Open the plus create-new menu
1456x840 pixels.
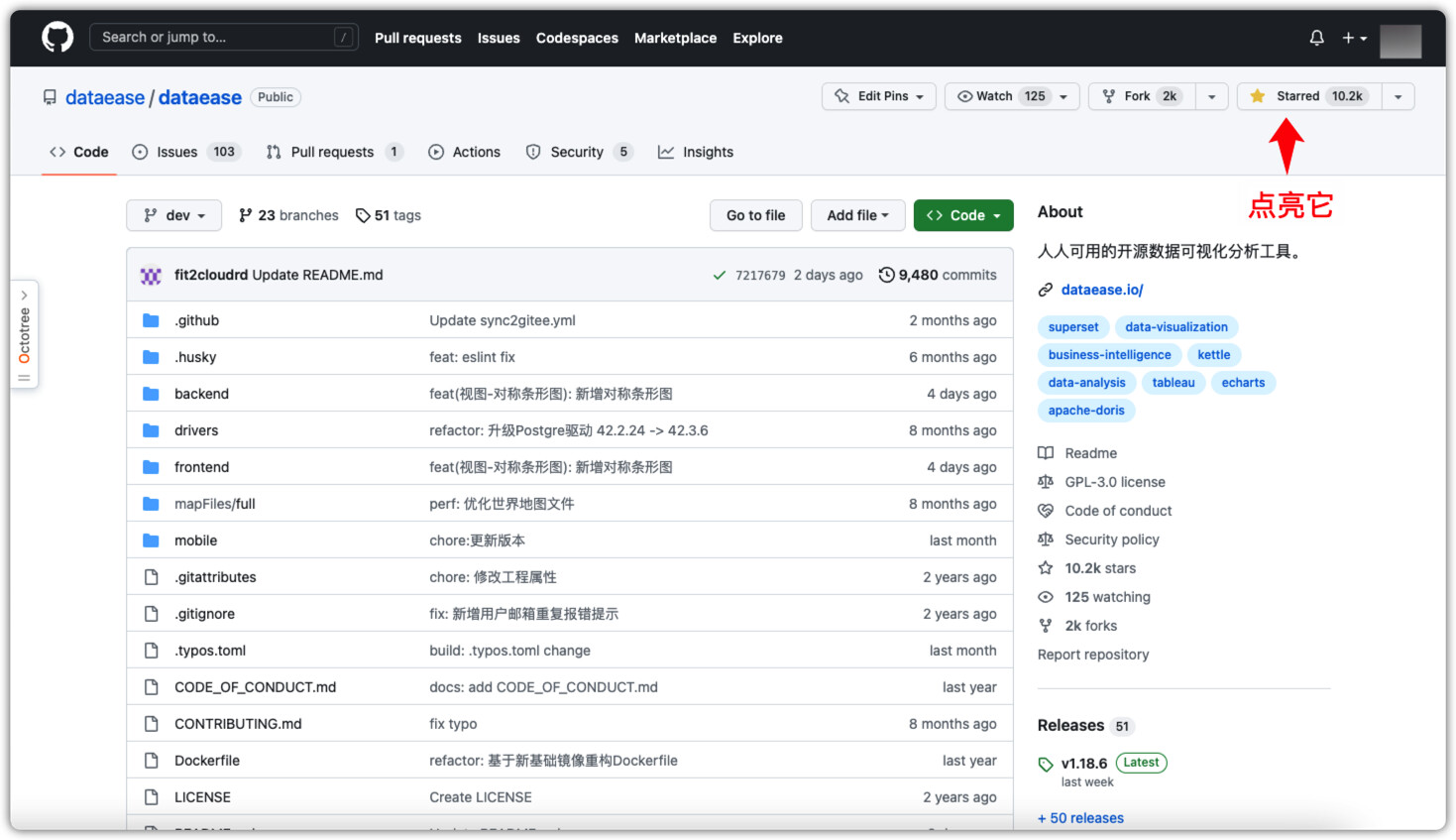click(1354, 38)
